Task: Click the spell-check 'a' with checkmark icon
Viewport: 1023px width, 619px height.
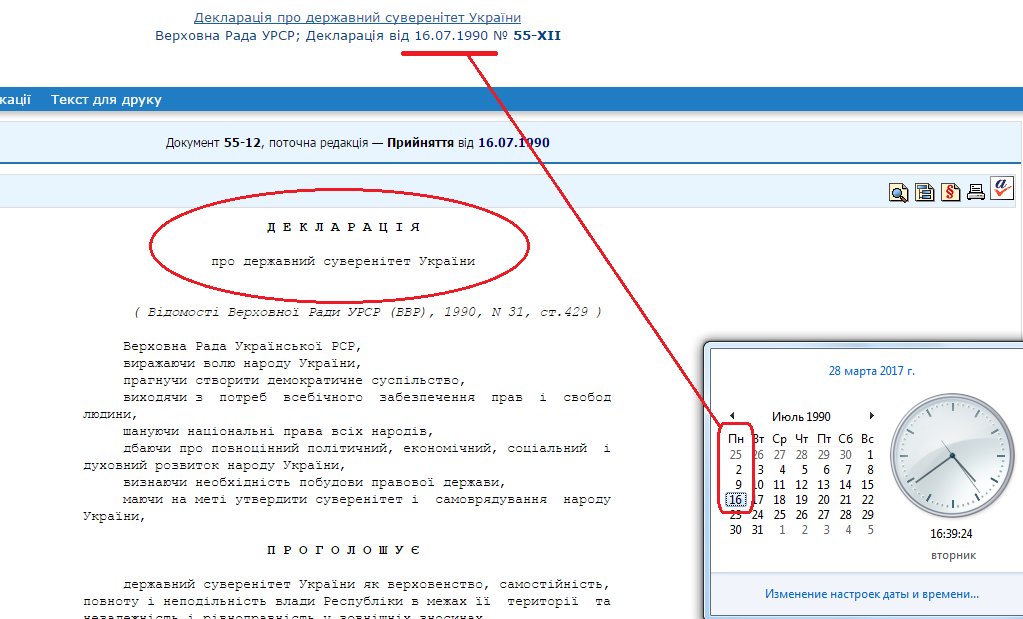Action: pos(1001,188)
